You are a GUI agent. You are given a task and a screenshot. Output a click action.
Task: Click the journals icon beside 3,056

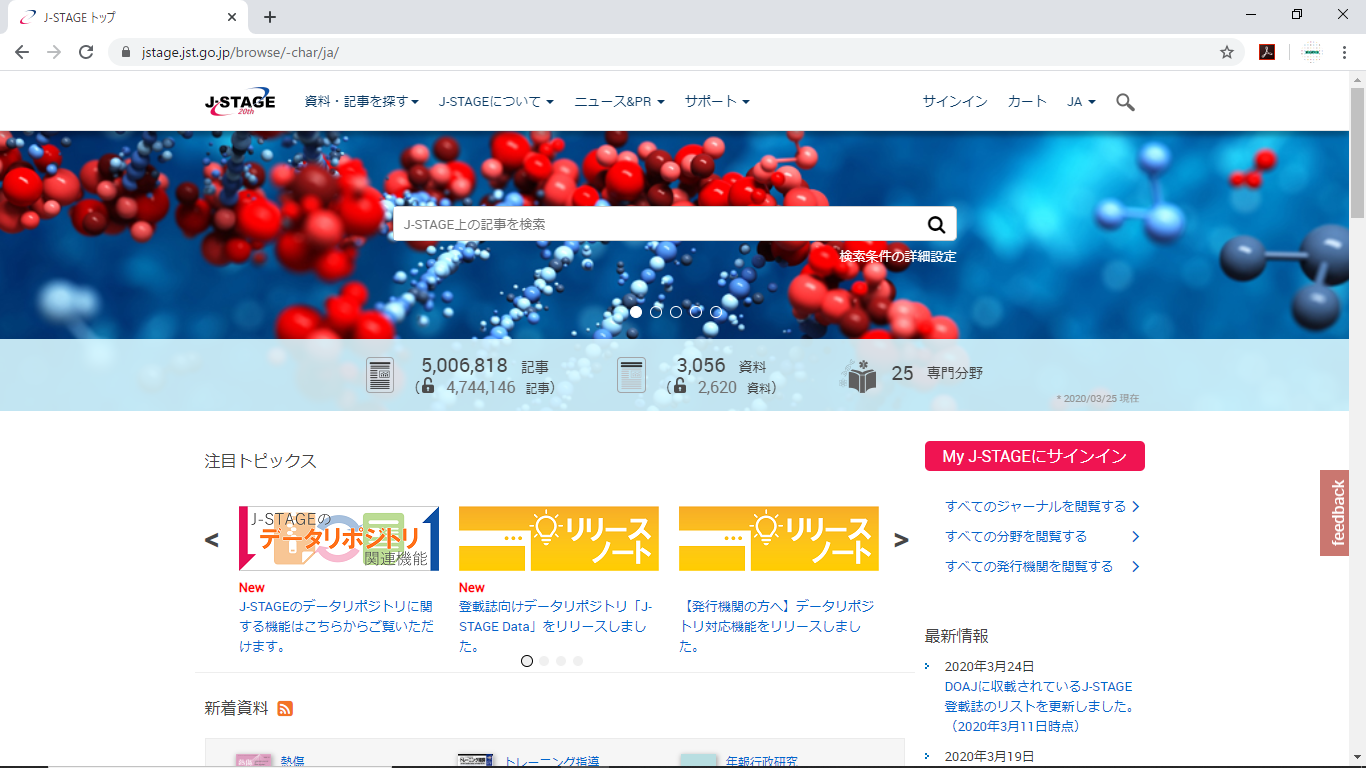(631, 376)
